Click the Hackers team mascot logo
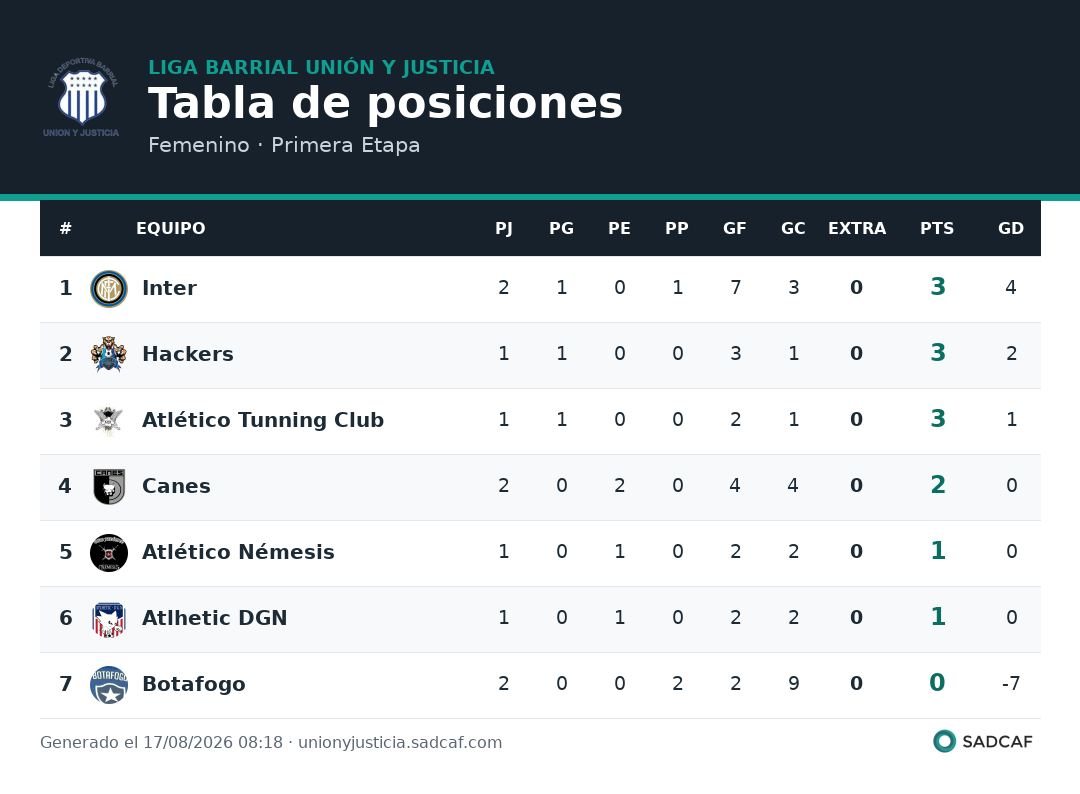Image resolution: width=1080 pixels, height=794 pixels. [109, 355]
